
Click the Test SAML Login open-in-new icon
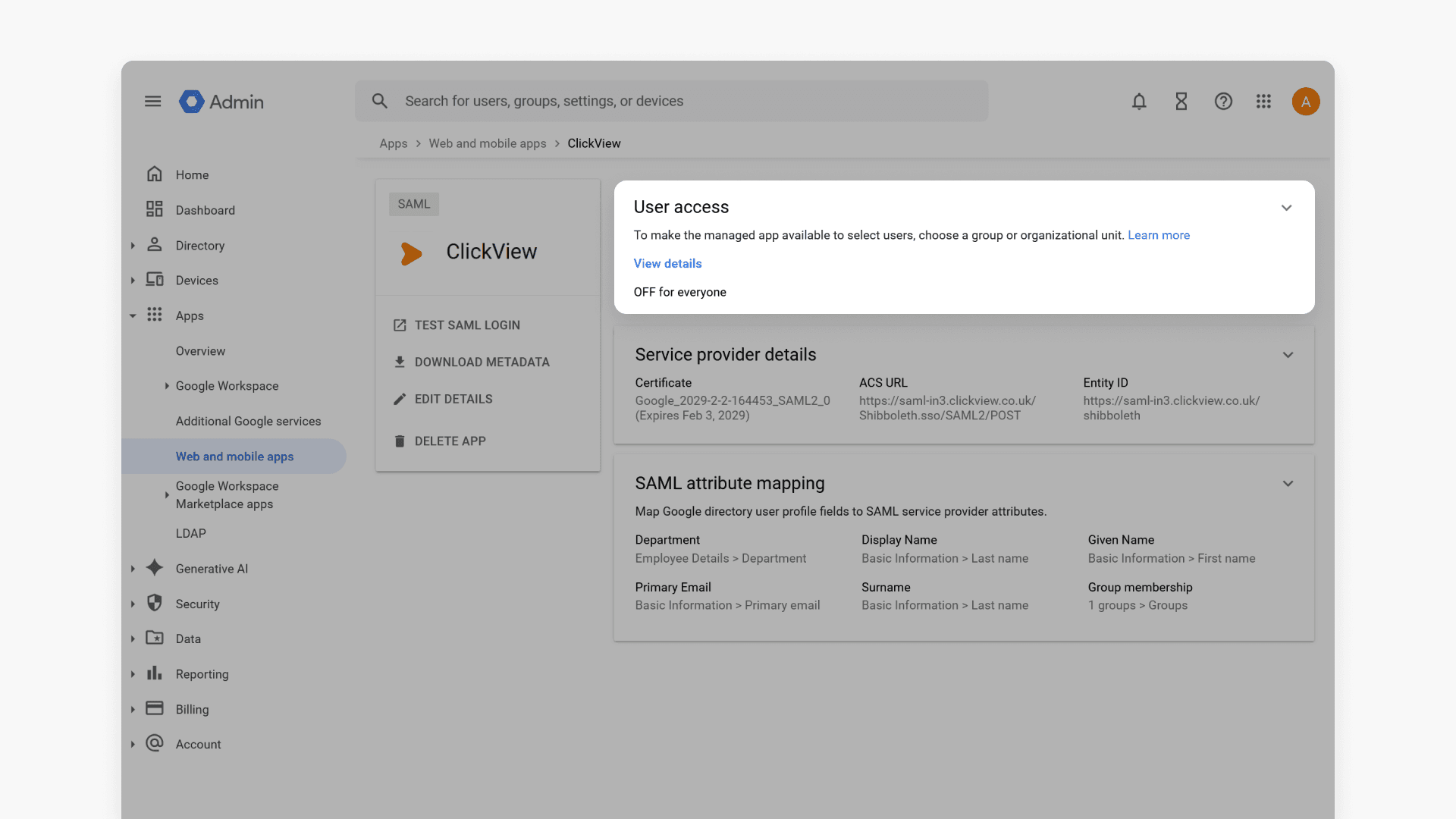[x=400, y=325]
